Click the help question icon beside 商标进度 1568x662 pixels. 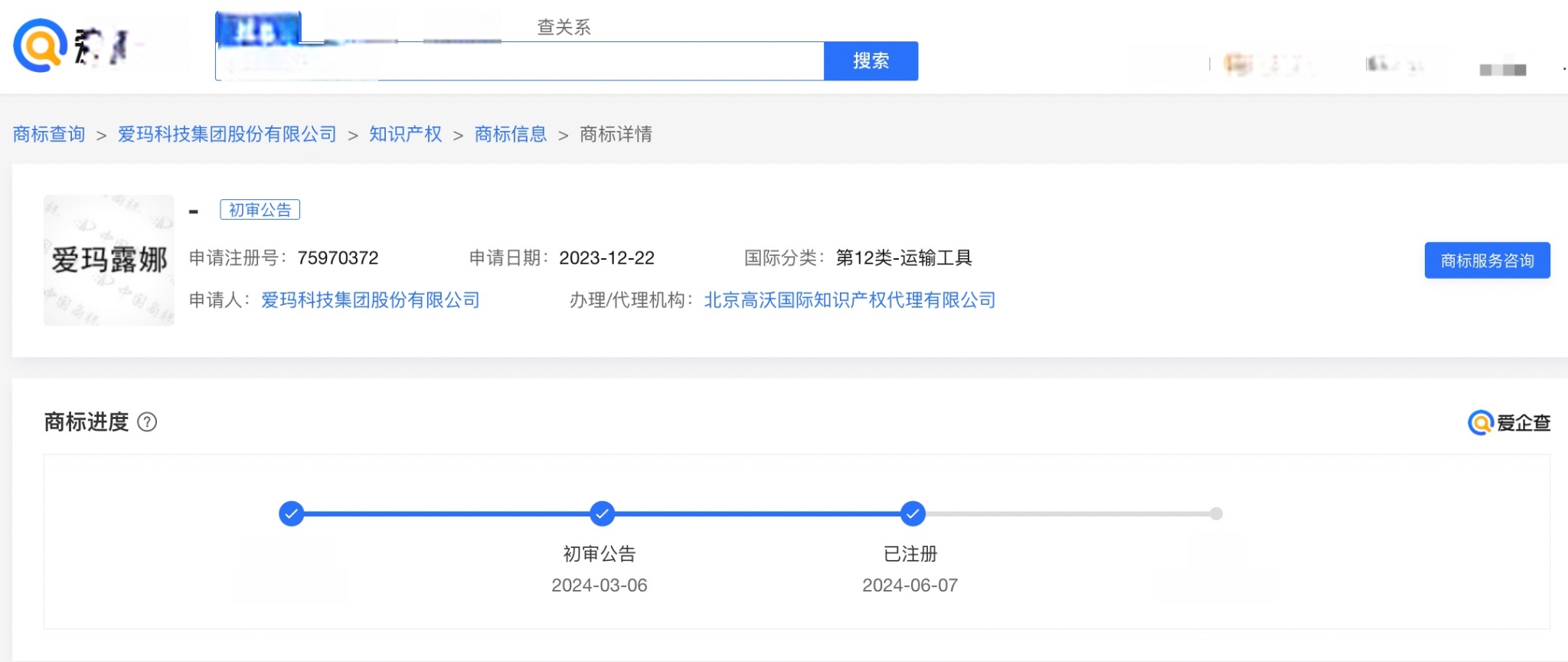click(x=147, y=422)
